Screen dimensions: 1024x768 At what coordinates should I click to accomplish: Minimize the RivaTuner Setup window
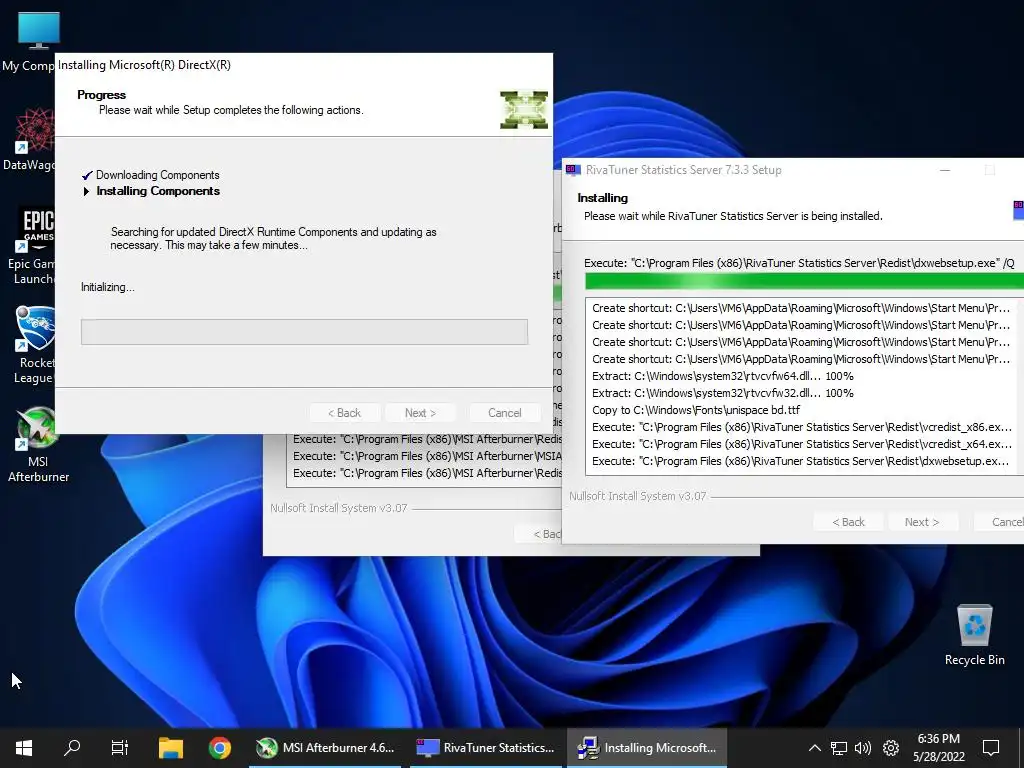point(945,170)
